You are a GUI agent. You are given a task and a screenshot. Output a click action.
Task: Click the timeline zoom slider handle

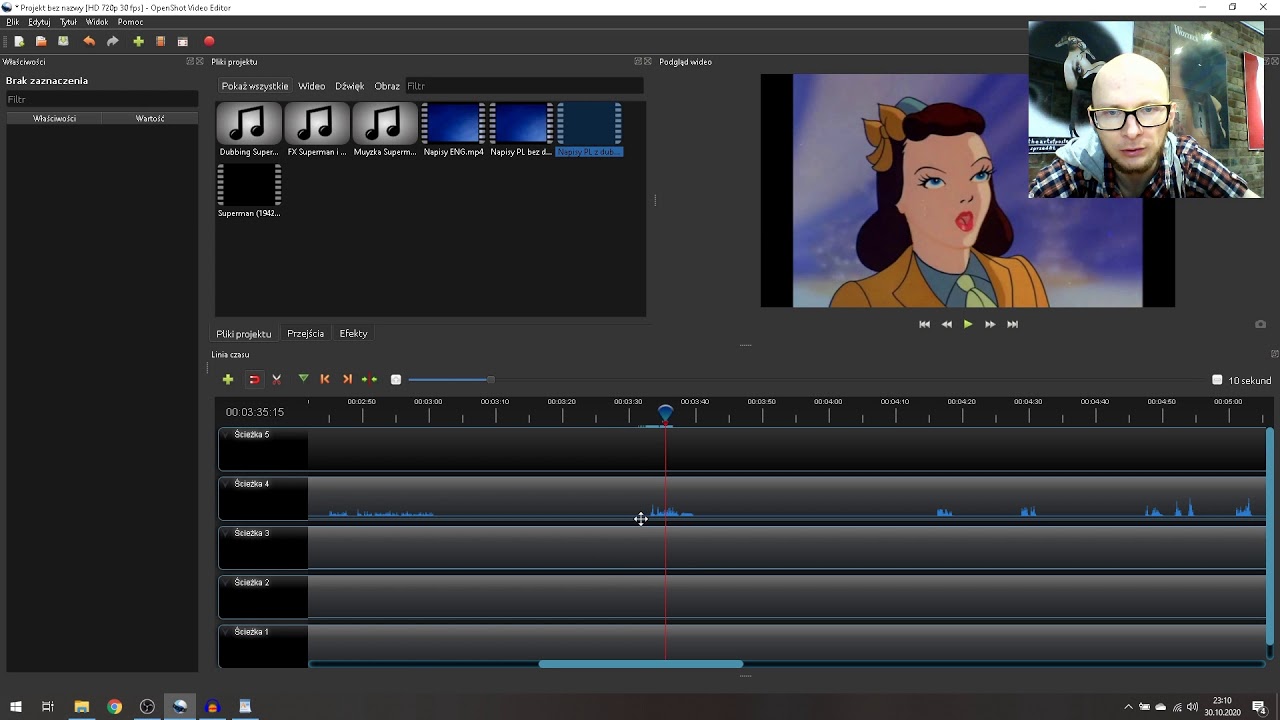pyautogui.click(x=490, y=379)
